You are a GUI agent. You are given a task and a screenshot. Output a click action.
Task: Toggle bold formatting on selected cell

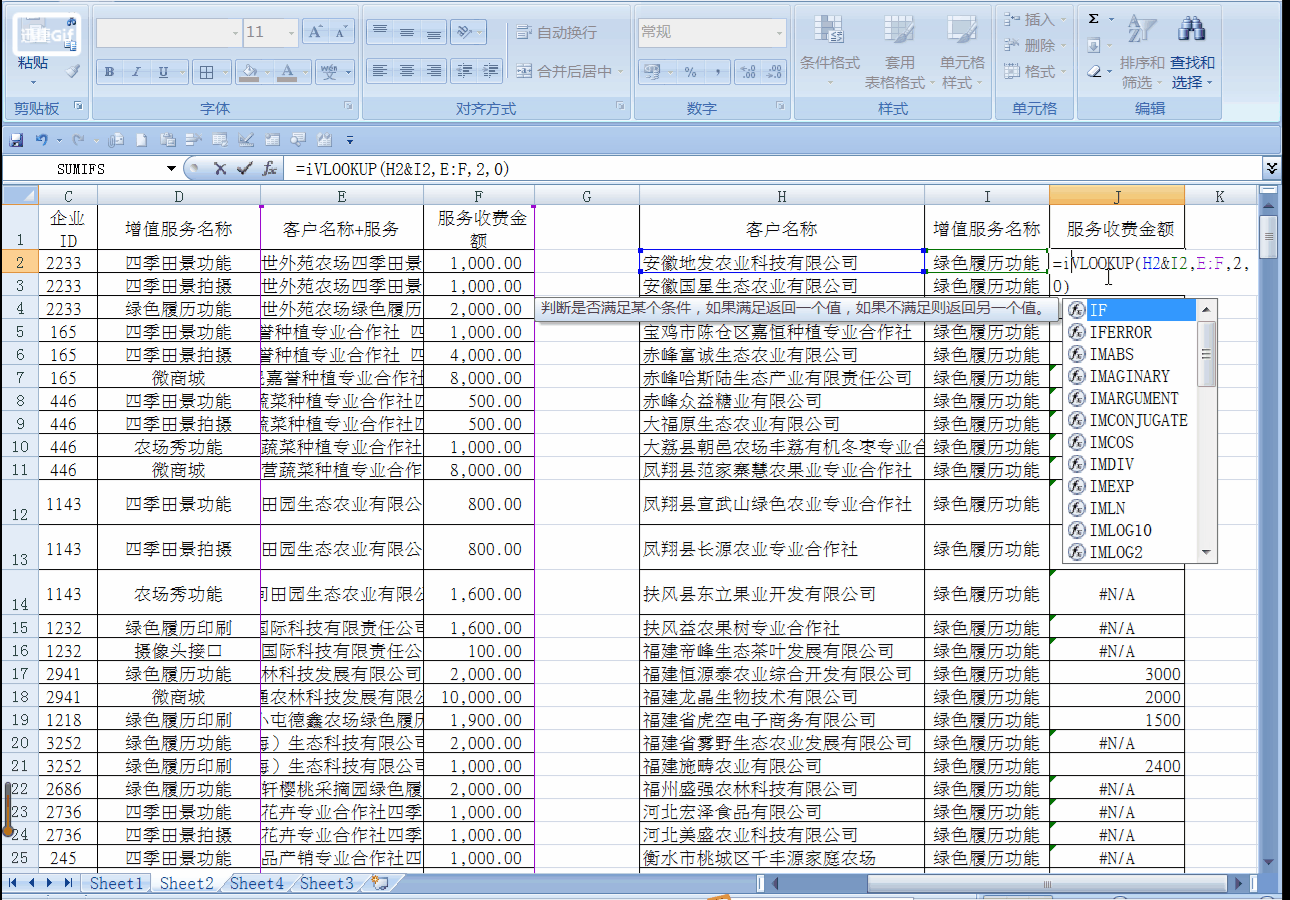(108, 72)
